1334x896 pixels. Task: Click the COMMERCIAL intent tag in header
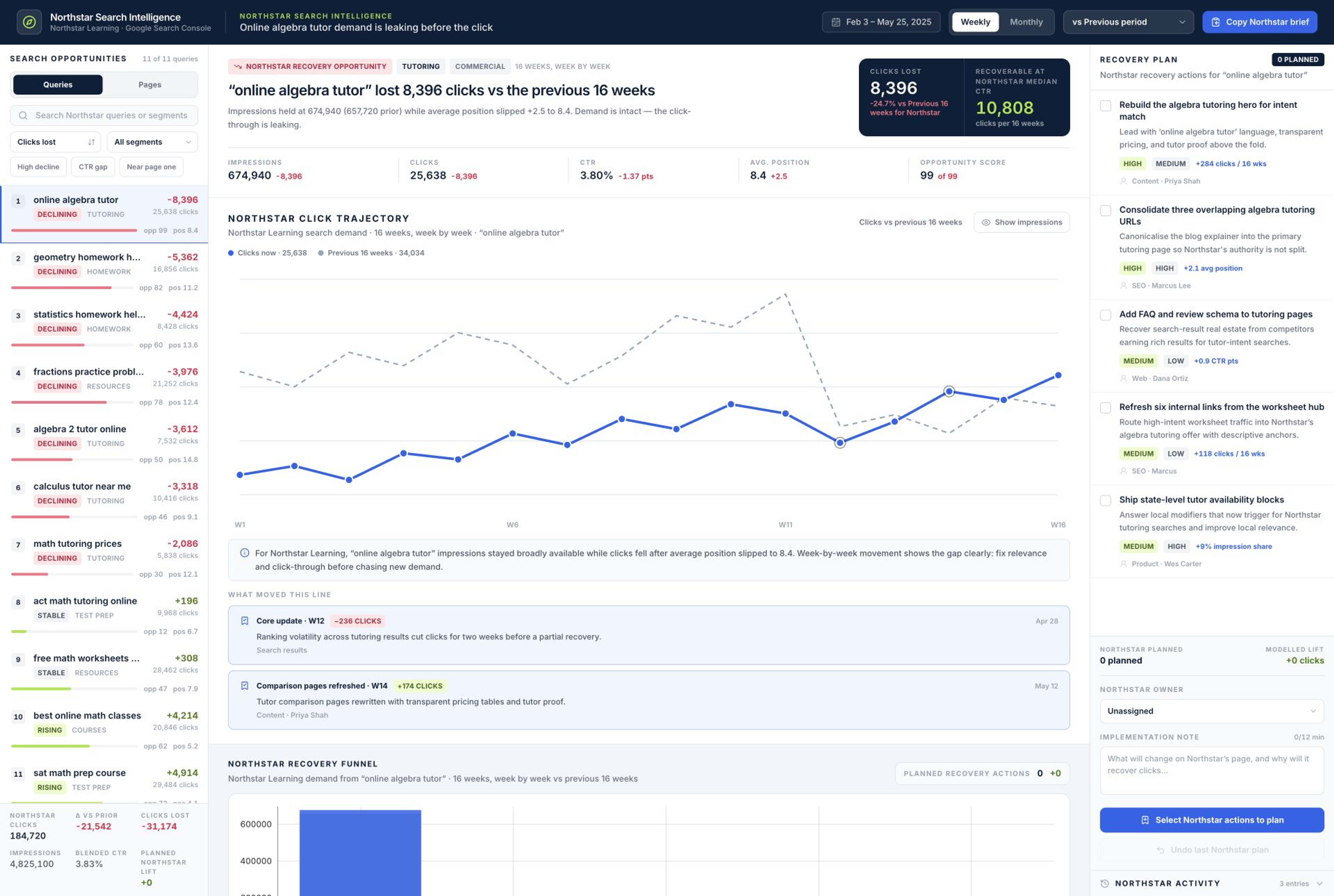(480, 67)
